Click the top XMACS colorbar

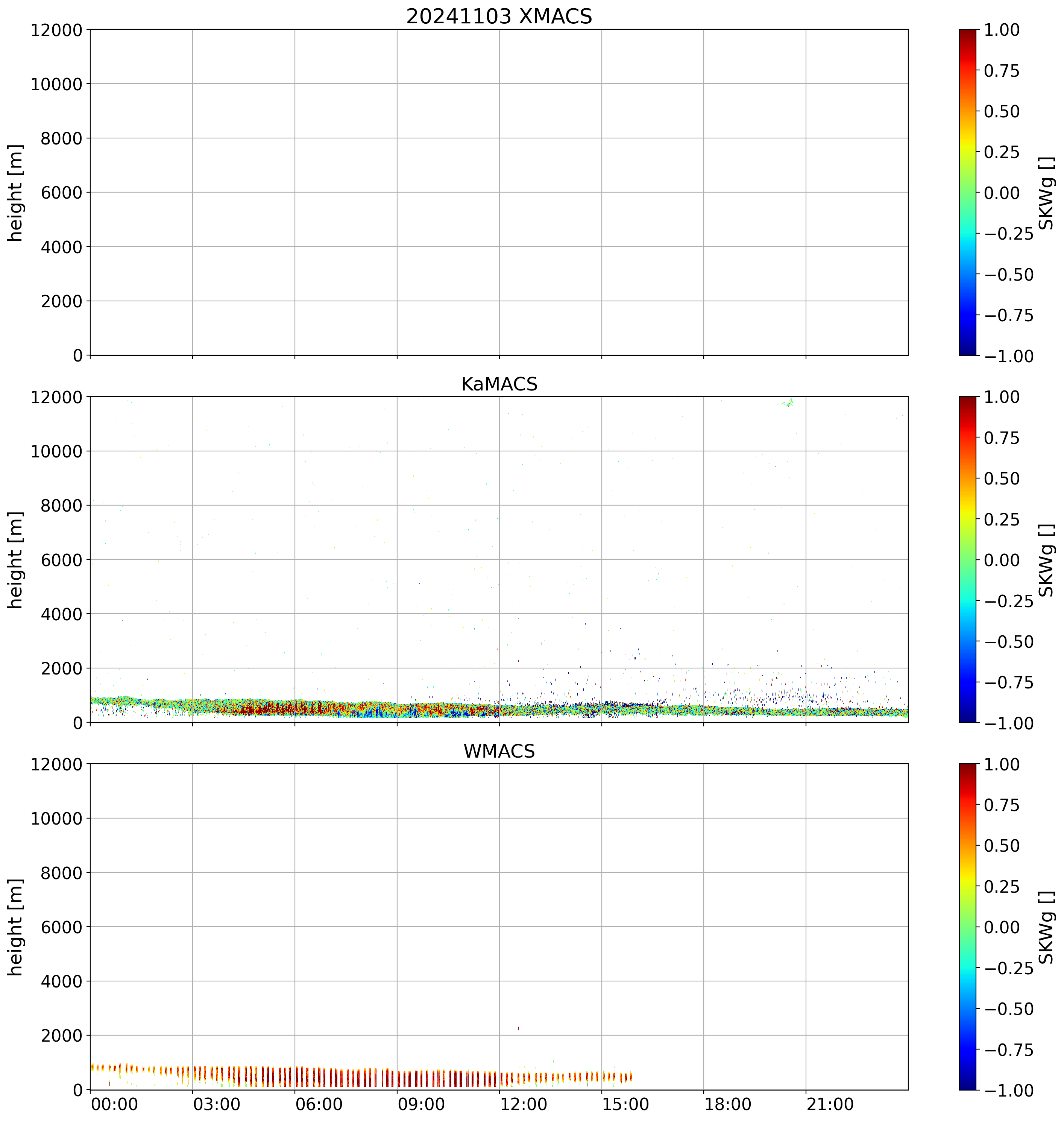(x=968, y=192)
